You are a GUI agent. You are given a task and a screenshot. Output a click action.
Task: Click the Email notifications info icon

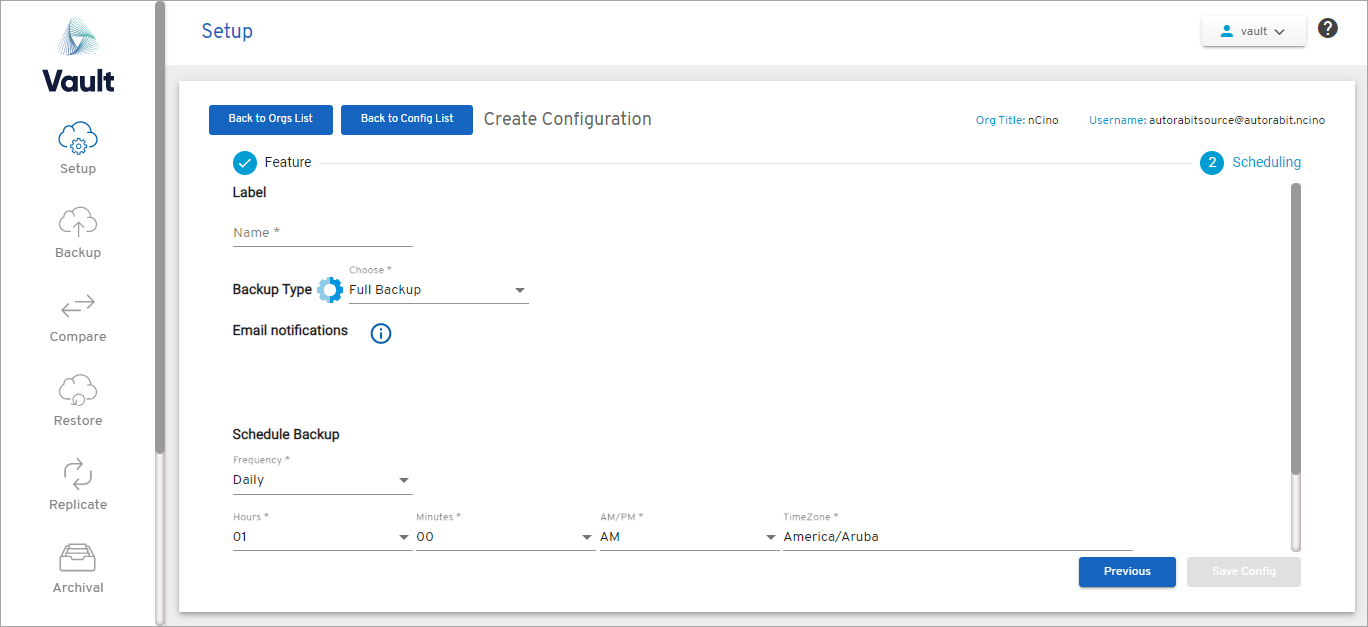[x=381, y=334]
